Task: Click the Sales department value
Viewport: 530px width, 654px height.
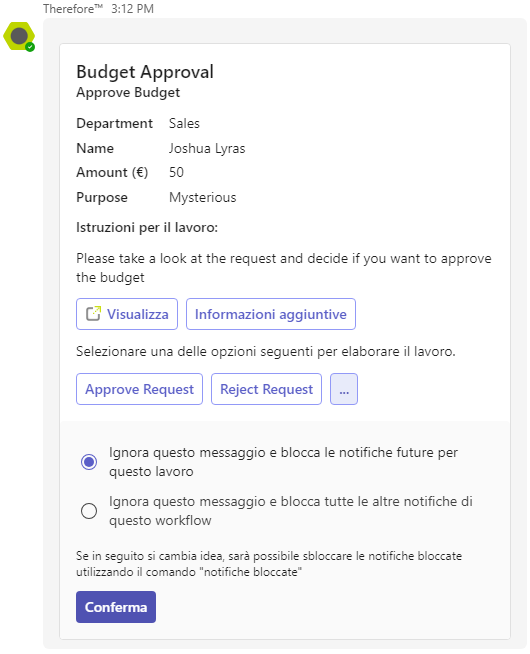Action: tap(184, 123)
